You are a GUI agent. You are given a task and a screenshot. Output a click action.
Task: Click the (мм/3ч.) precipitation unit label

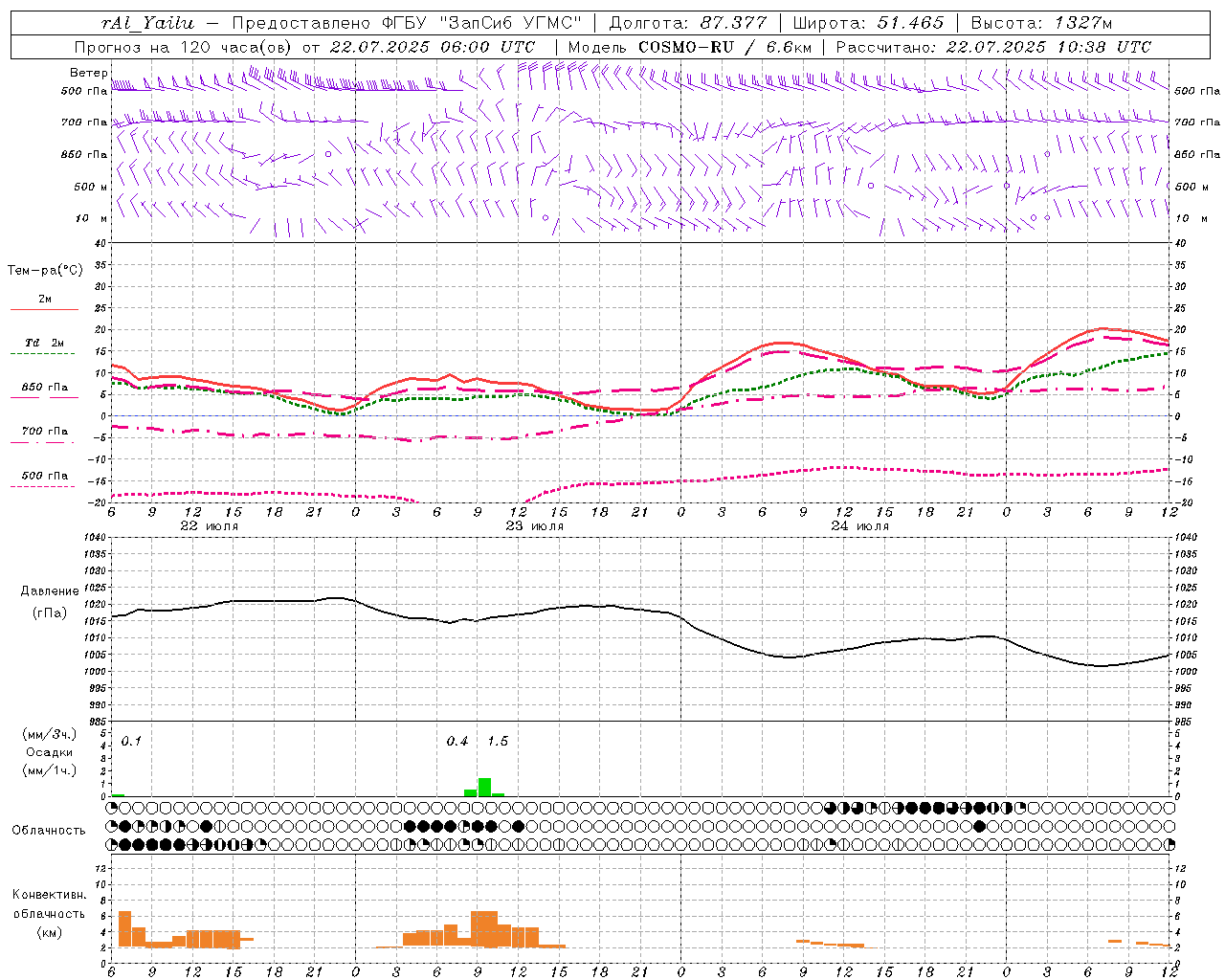[x=50, y=734]
